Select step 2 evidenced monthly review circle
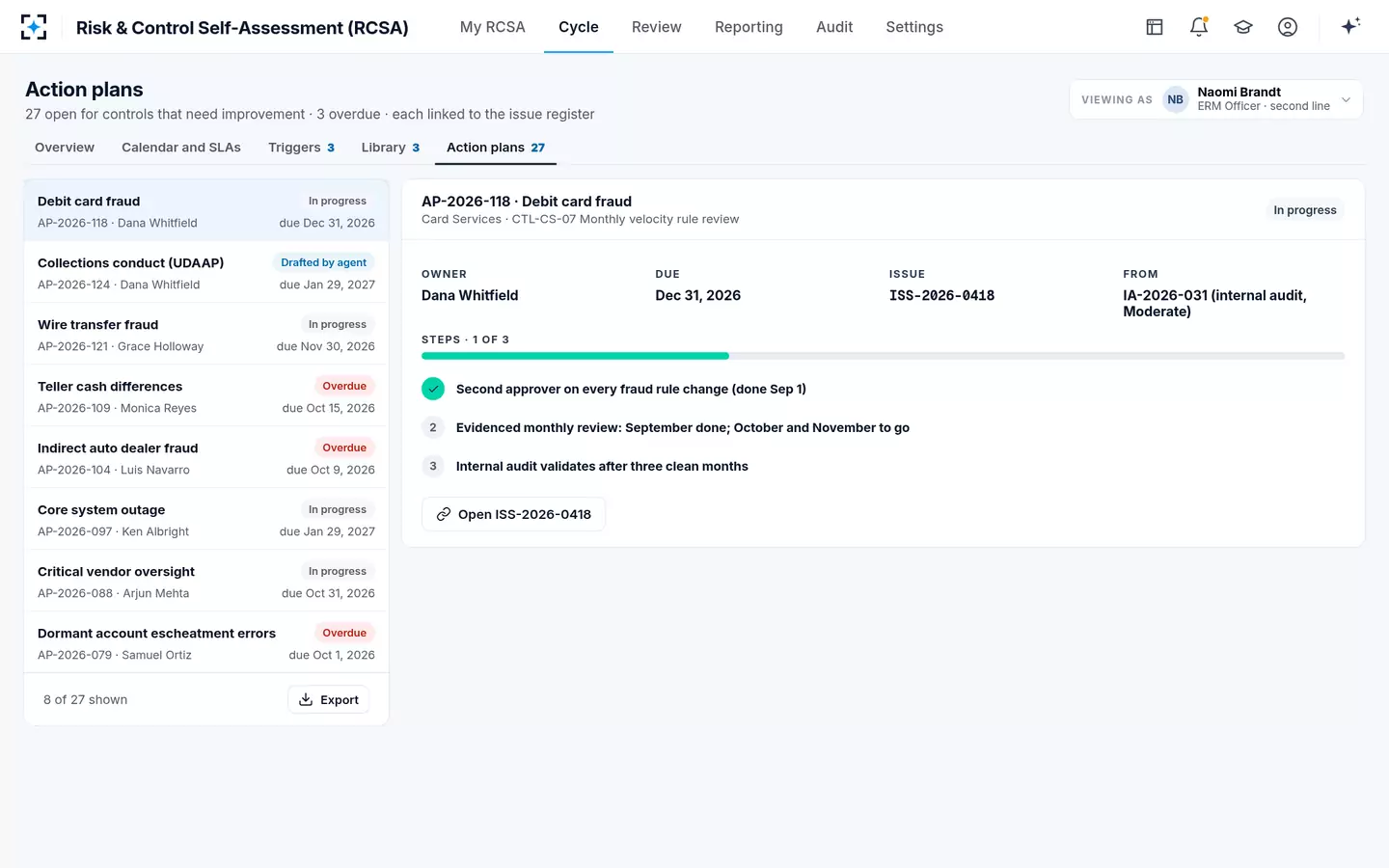1389x868 pixels. [433, 427]
